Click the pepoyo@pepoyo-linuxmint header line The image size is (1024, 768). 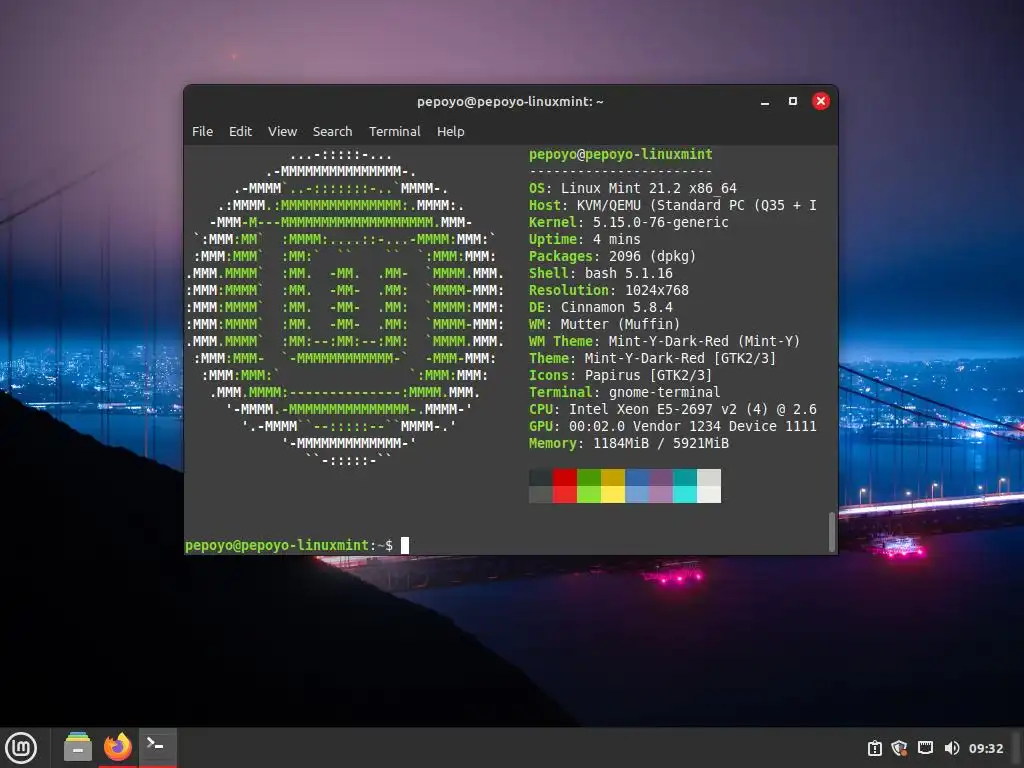tap(620, 154)
